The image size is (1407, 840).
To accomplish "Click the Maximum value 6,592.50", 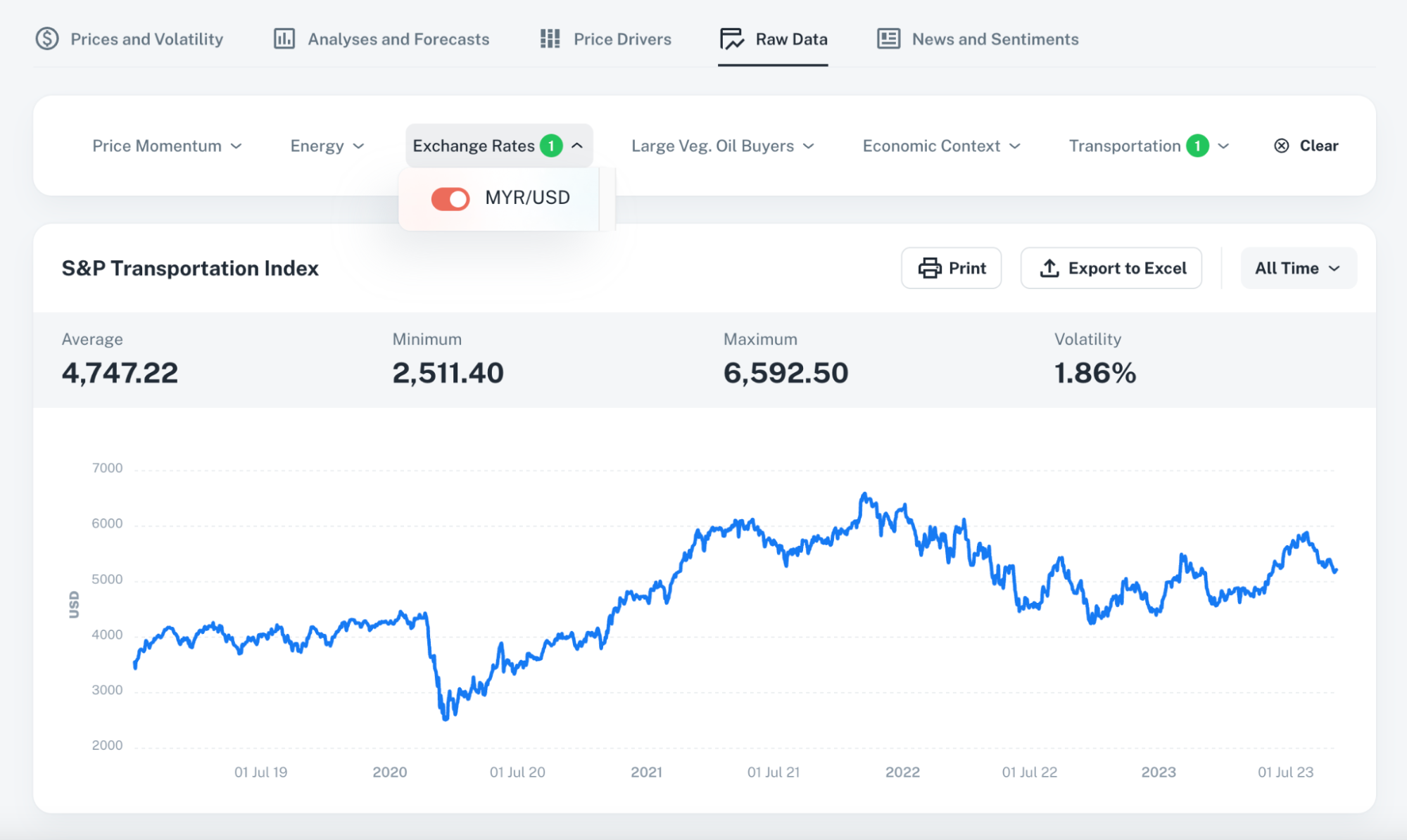I will (x=786, y=373).
